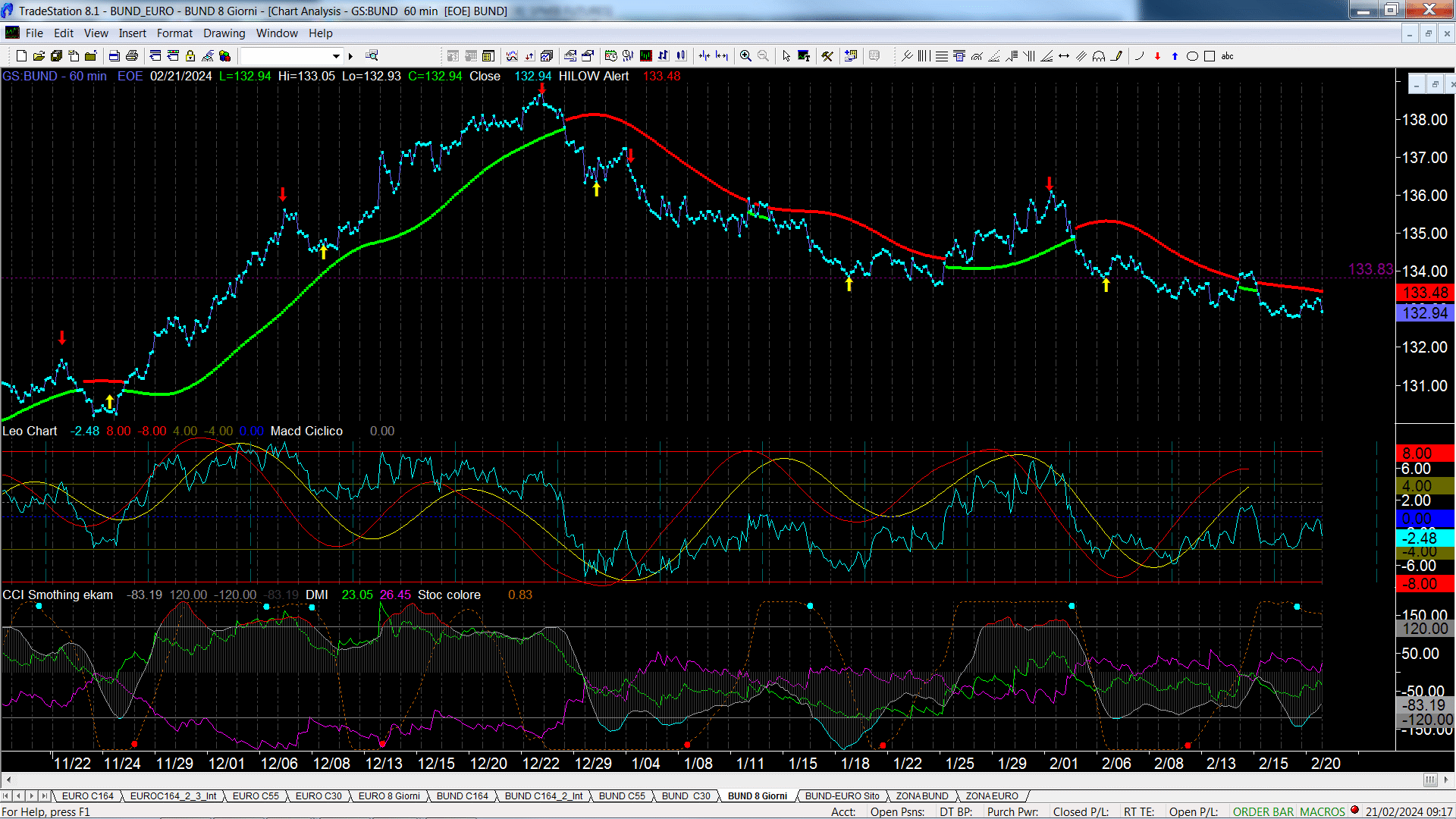
Task: Select the Andrews pitchfork drawing tool
Action: [x=907, y=56]
